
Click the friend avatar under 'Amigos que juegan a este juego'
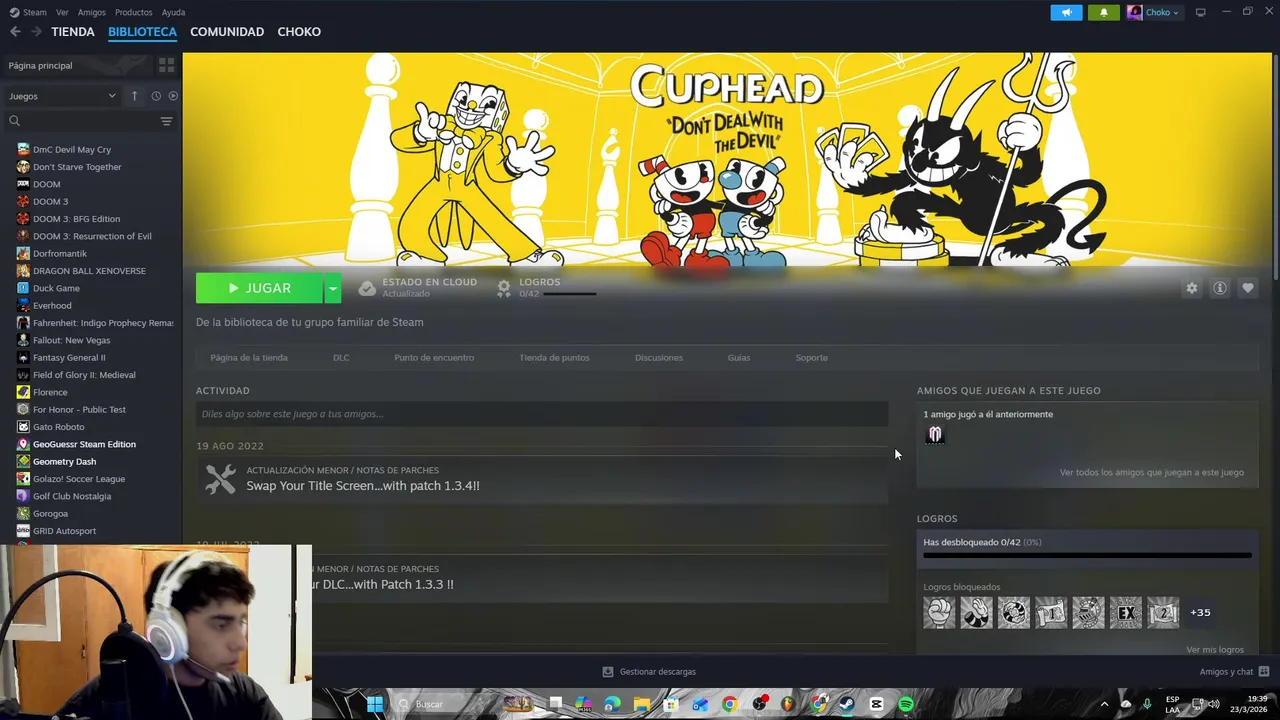click(x=935, y=434)
